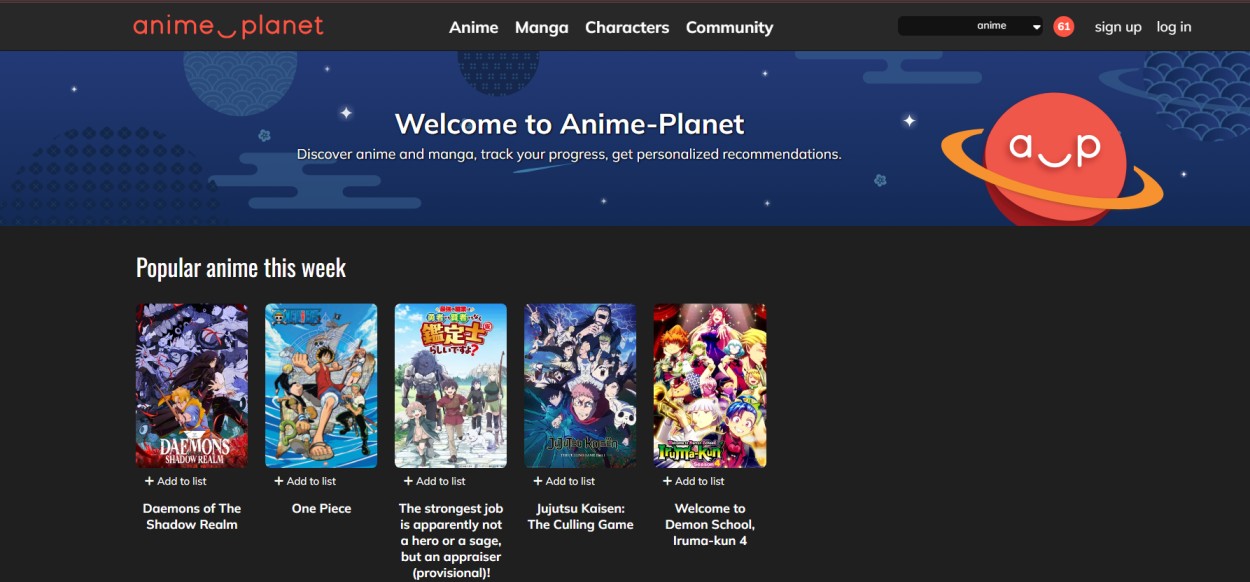The width and height of the screenshot is (1250, 582).
Task: Click the red planet mascot logo
Action: [x=1053, y=157]
